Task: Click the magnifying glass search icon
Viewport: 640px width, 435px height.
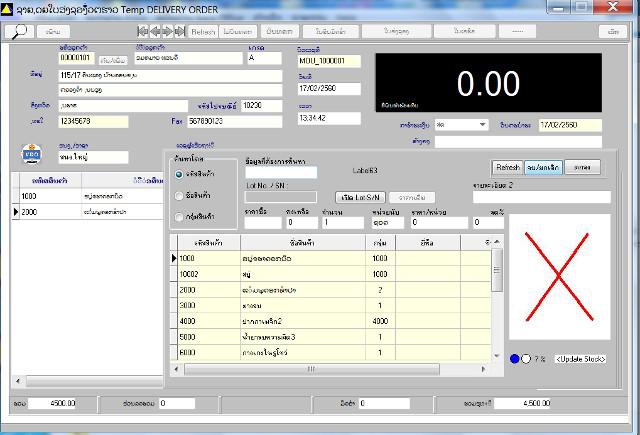Action: click(x=18, y=31)
